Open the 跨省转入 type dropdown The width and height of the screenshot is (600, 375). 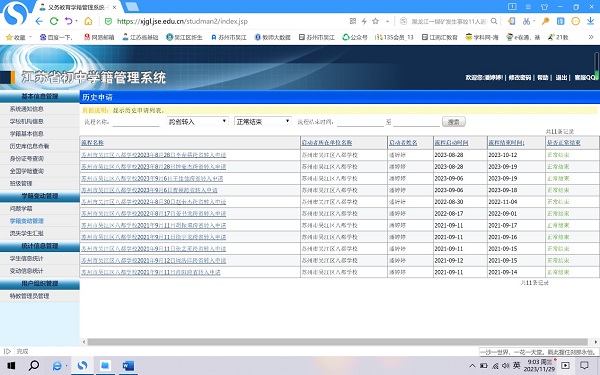[x=197, y=122]
